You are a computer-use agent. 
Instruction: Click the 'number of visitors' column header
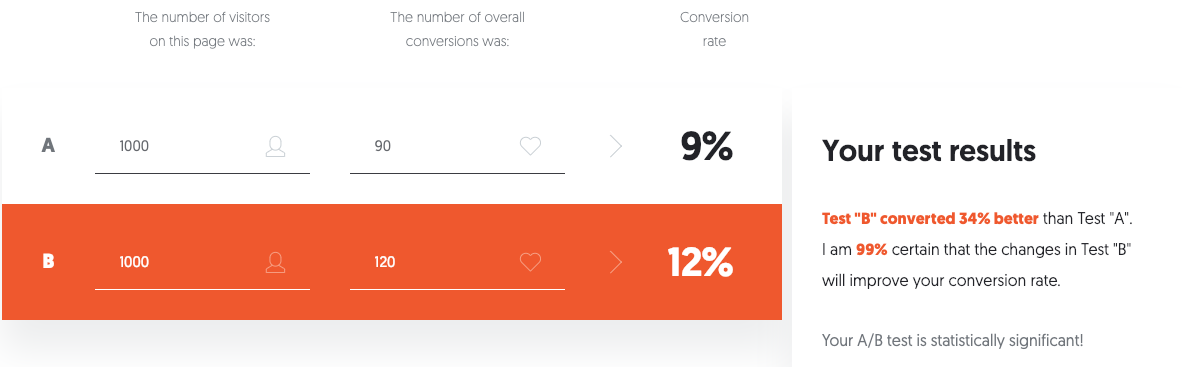[202, 29]
